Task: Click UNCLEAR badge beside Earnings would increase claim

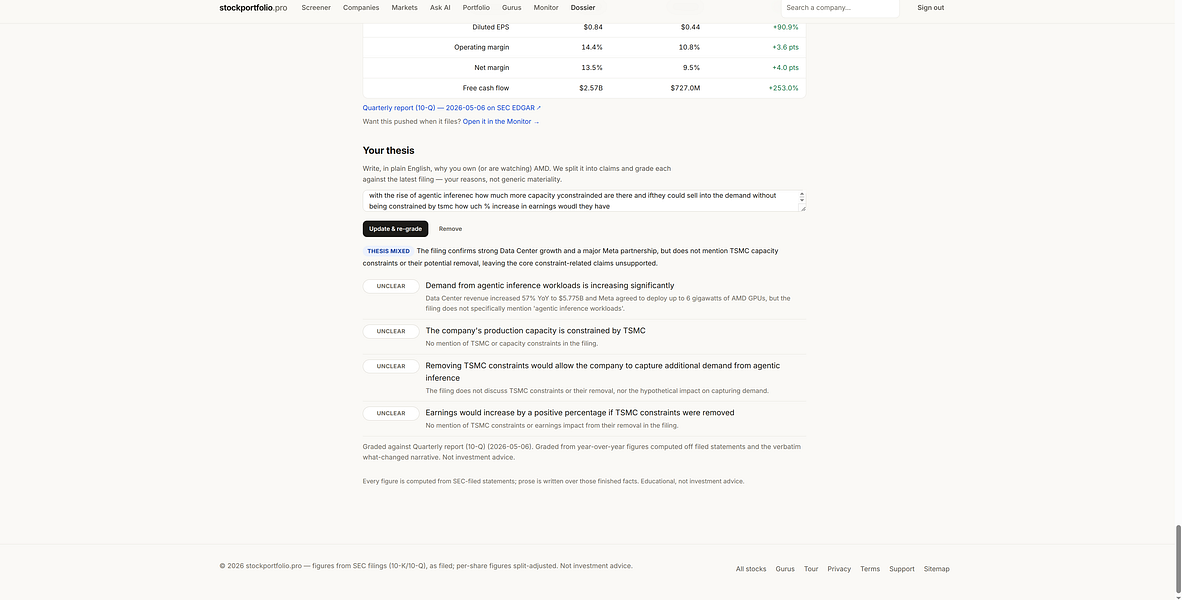Action: coord(390,413)
